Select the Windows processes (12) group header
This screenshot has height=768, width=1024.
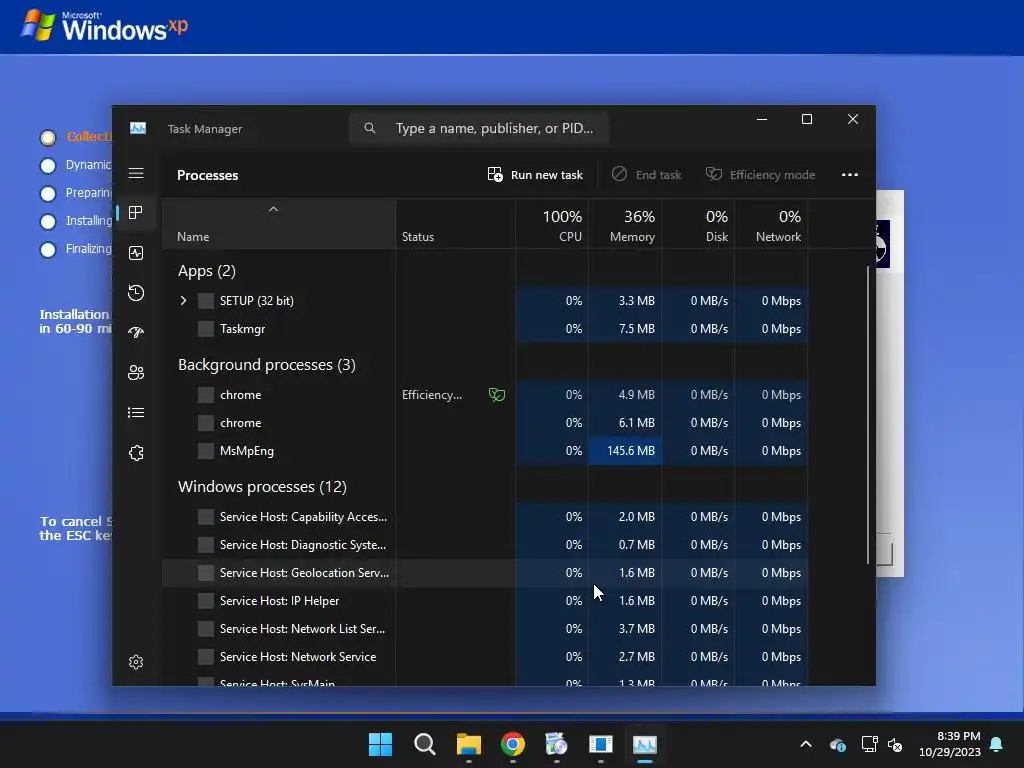pos(263,487)
